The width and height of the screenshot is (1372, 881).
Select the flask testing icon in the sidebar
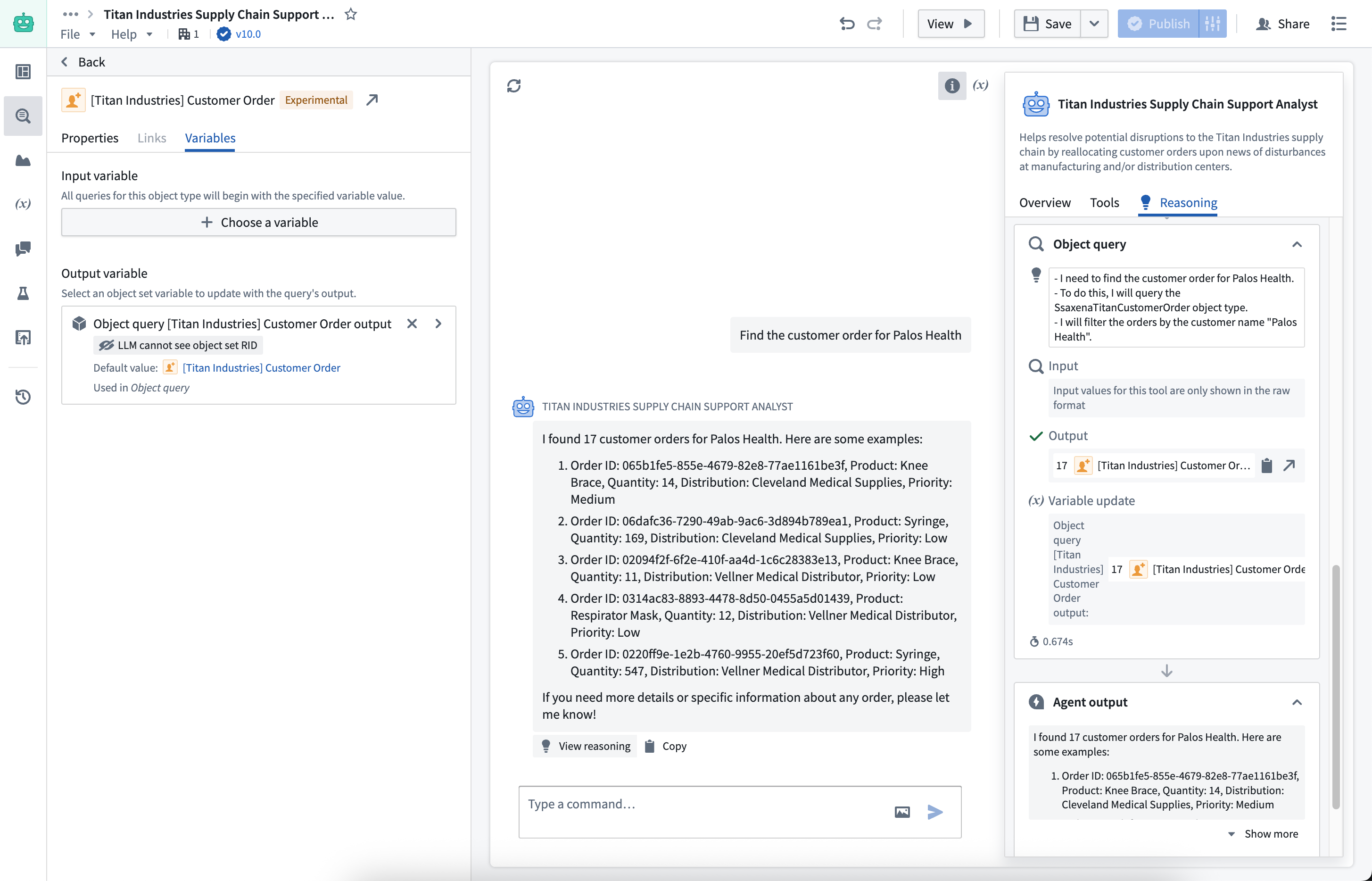tap(24, 293)
